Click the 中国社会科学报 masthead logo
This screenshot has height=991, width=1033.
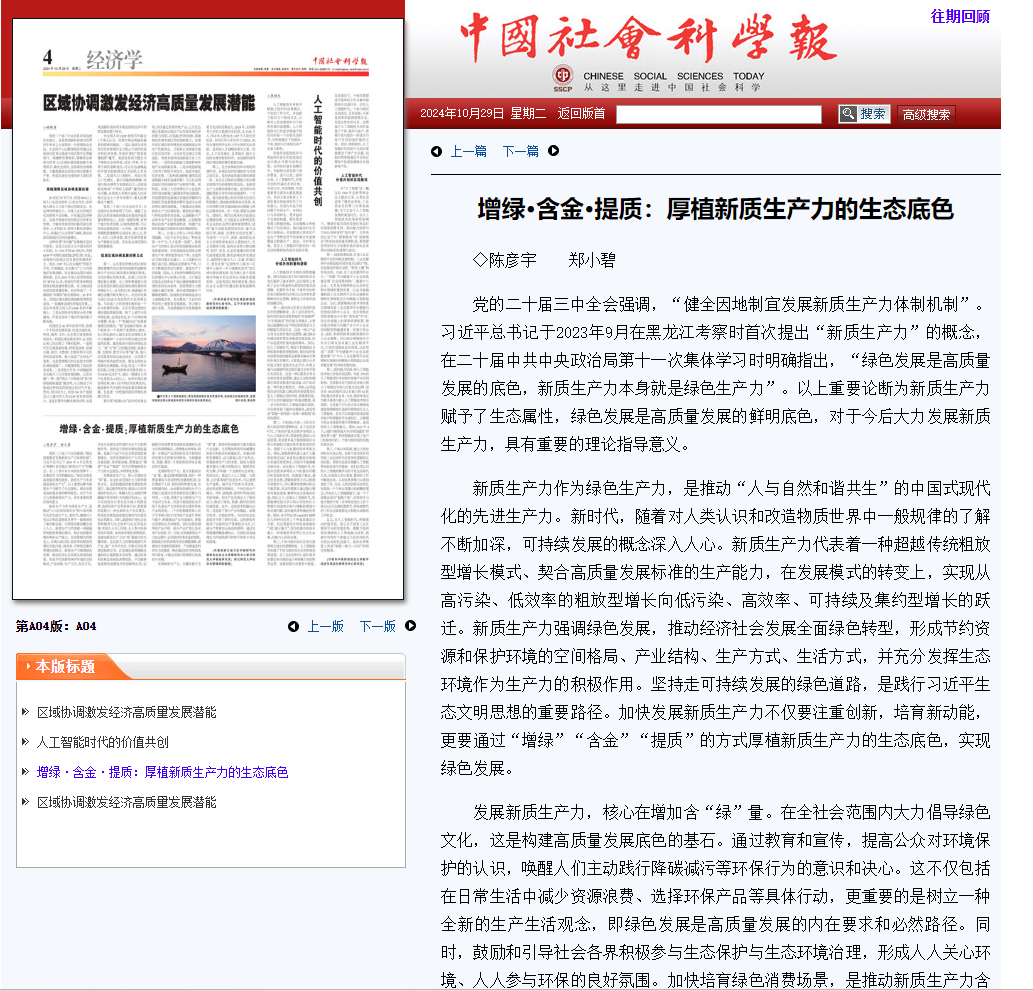(x=648, y=37)
